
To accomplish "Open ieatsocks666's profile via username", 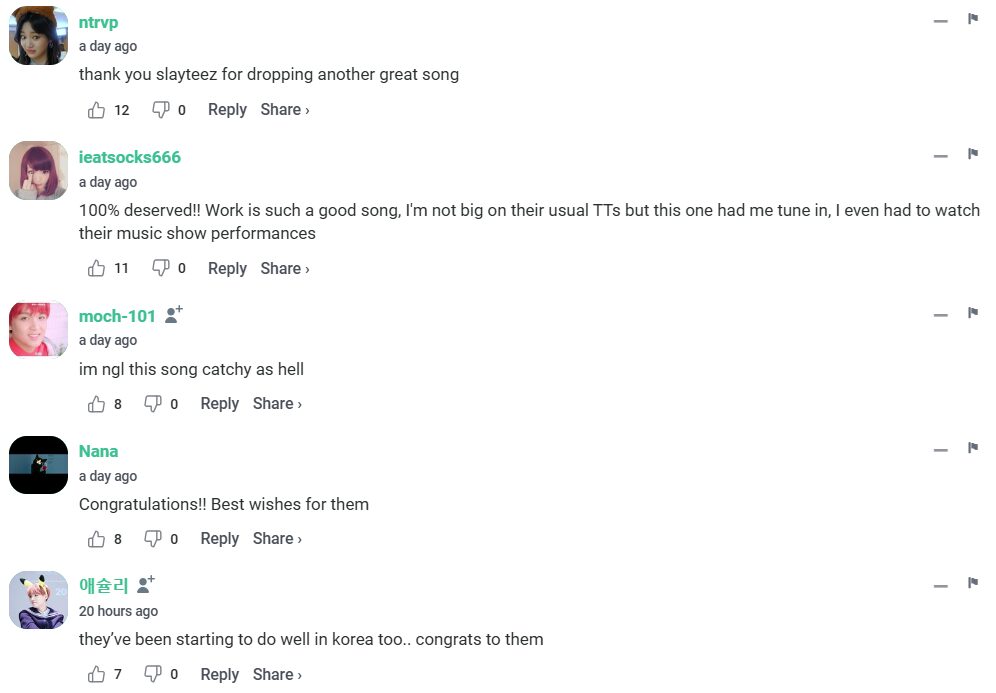I will (x=130, y=157).
